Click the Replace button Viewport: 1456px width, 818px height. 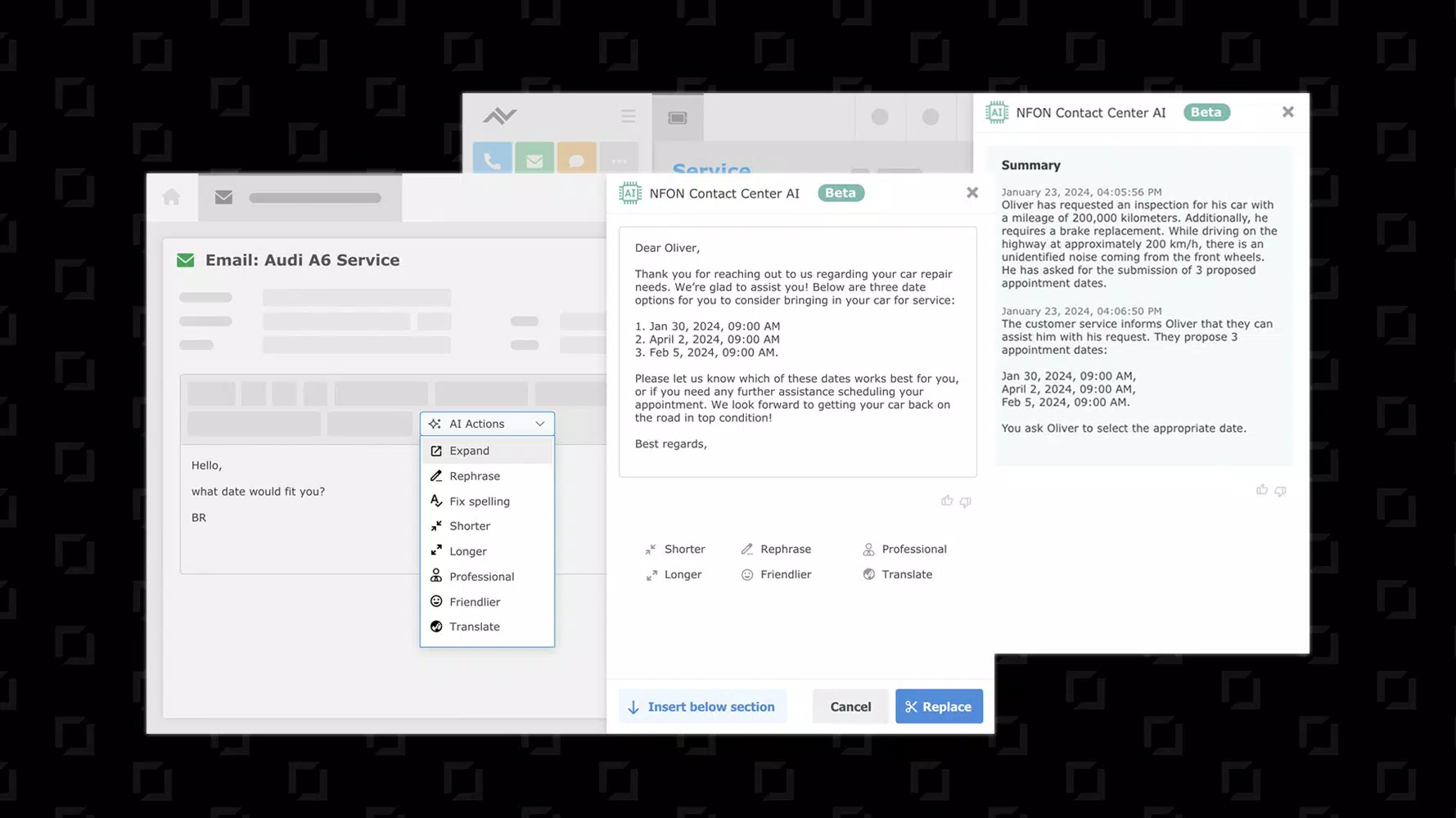[x=939, y=707]
